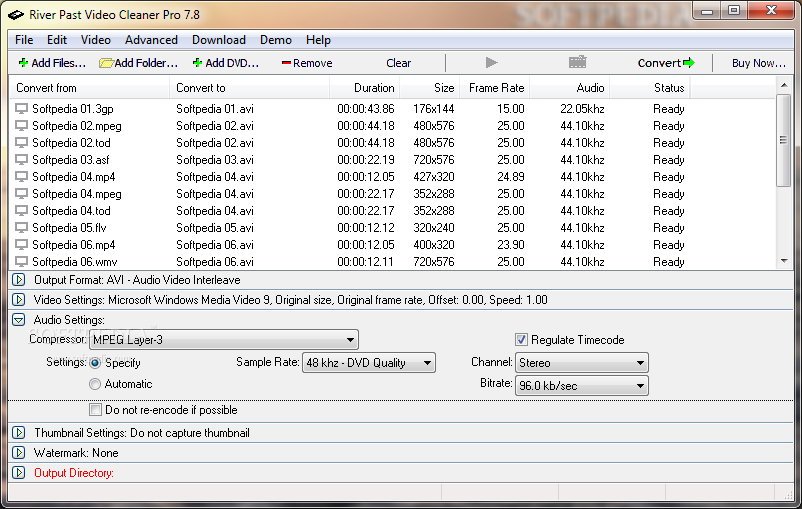The height and width of the screenshot is (509, 802).
Task: Click the clapperboard film icon in toolbar
Action: [577, 62]
